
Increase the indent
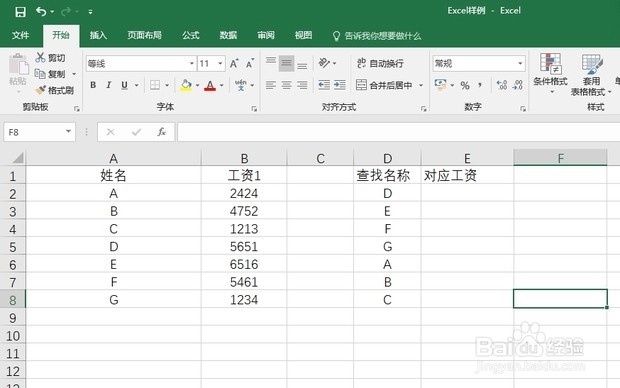point(340,85)
